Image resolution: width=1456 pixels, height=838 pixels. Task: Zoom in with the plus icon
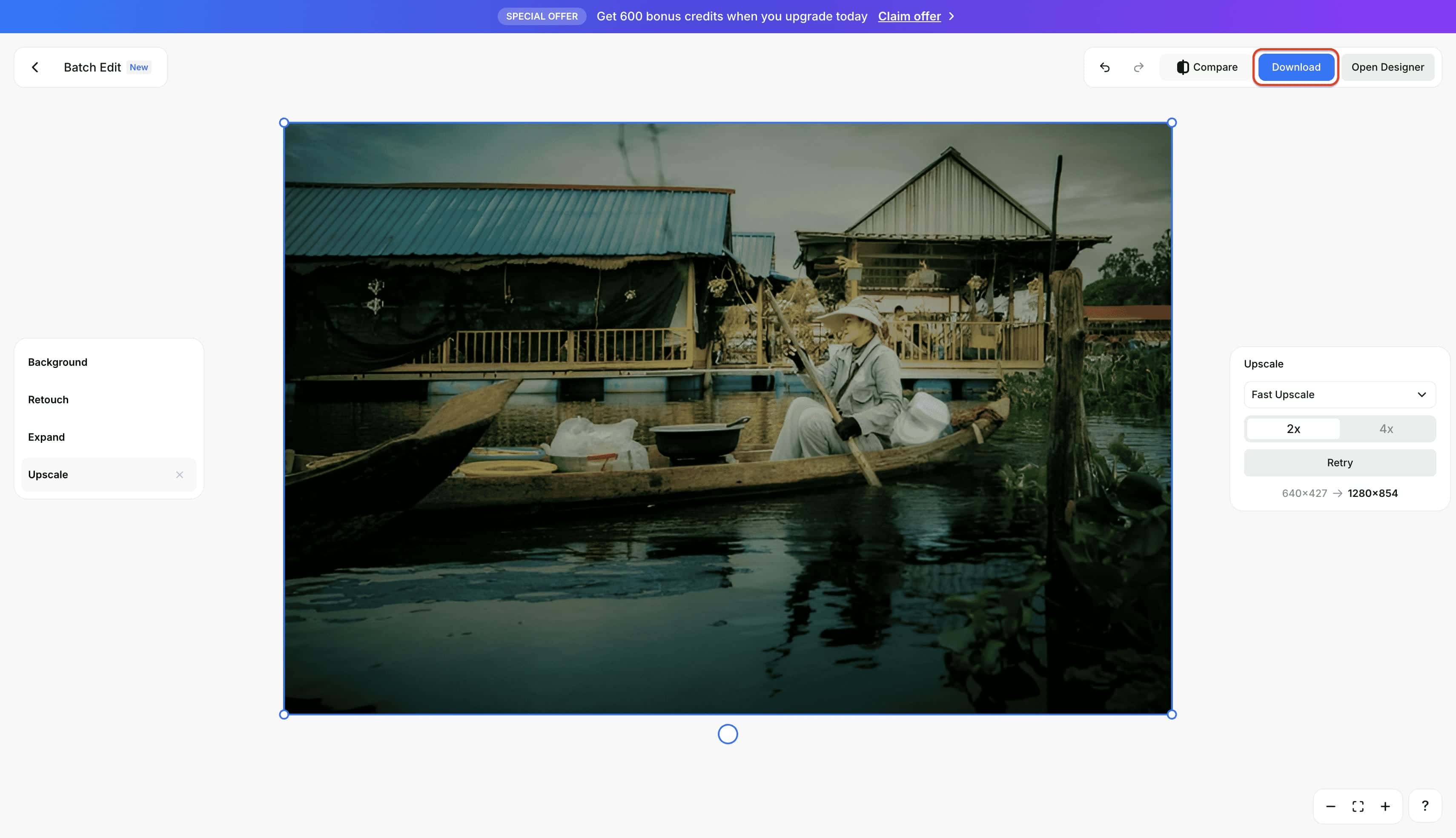[x=1385, y=806]
